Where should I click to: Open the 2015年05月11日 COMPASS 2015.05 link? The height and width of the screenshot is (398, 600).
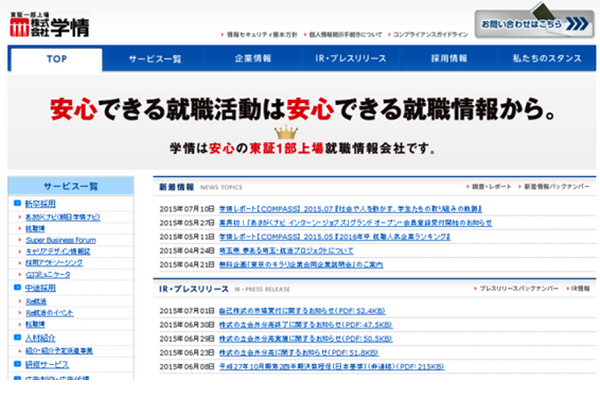coord(335,237)
